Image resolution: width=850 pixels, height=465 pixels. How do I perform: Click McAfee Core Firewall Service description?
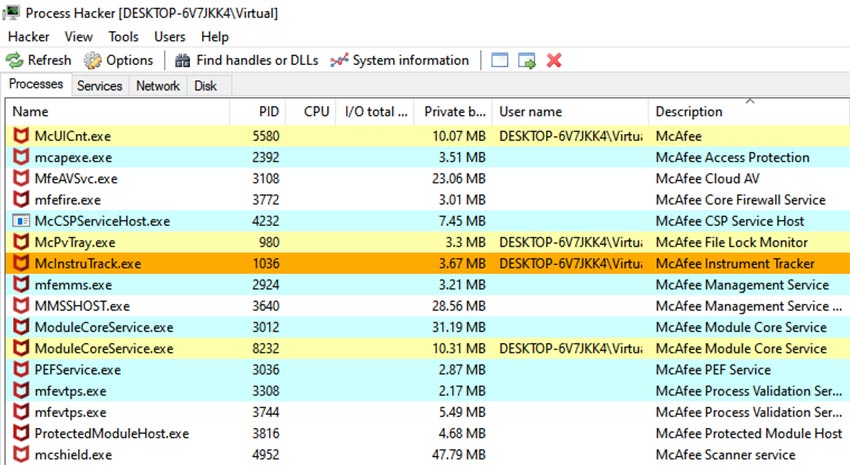click(x=740, y=200)
